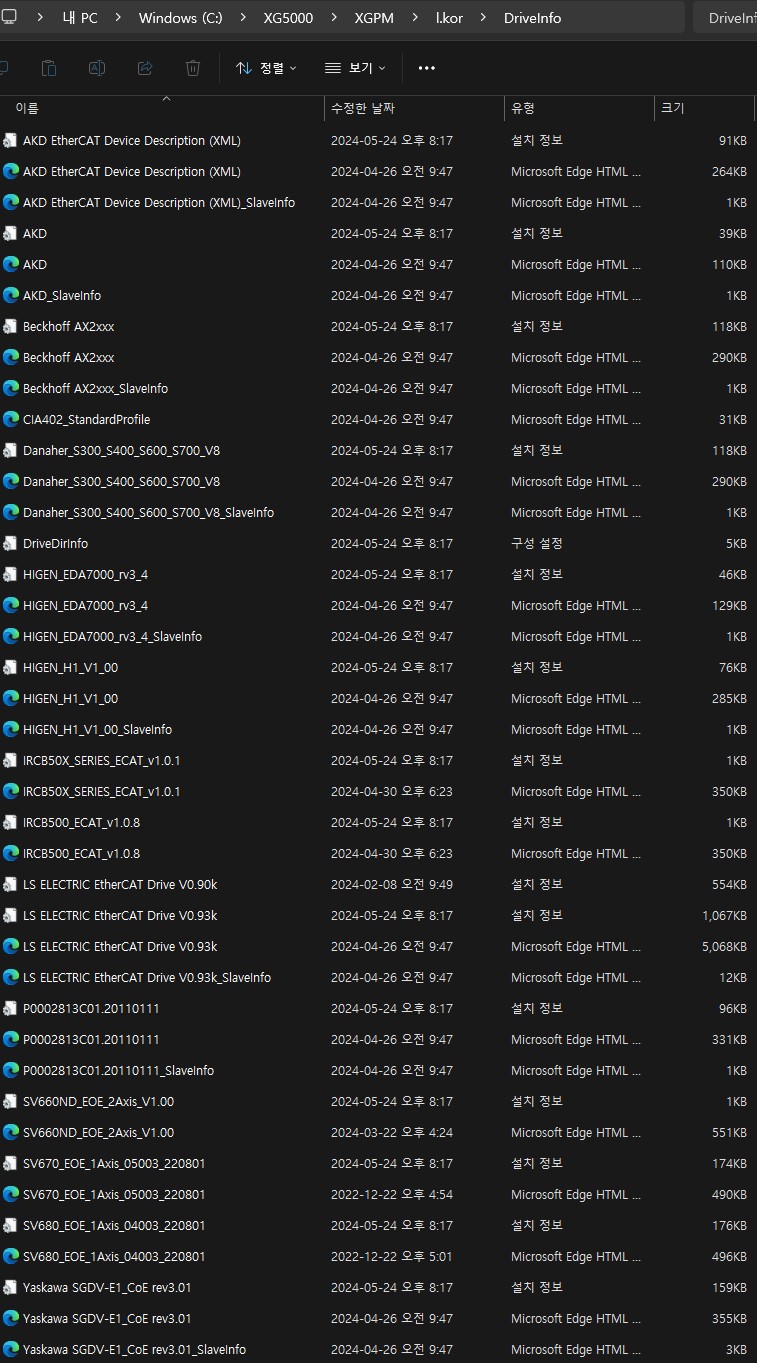Image resolution: width=757 pixels, height=1363 pixels.
Task: Click the 크기 size column header
Action: tap(670, 108)
